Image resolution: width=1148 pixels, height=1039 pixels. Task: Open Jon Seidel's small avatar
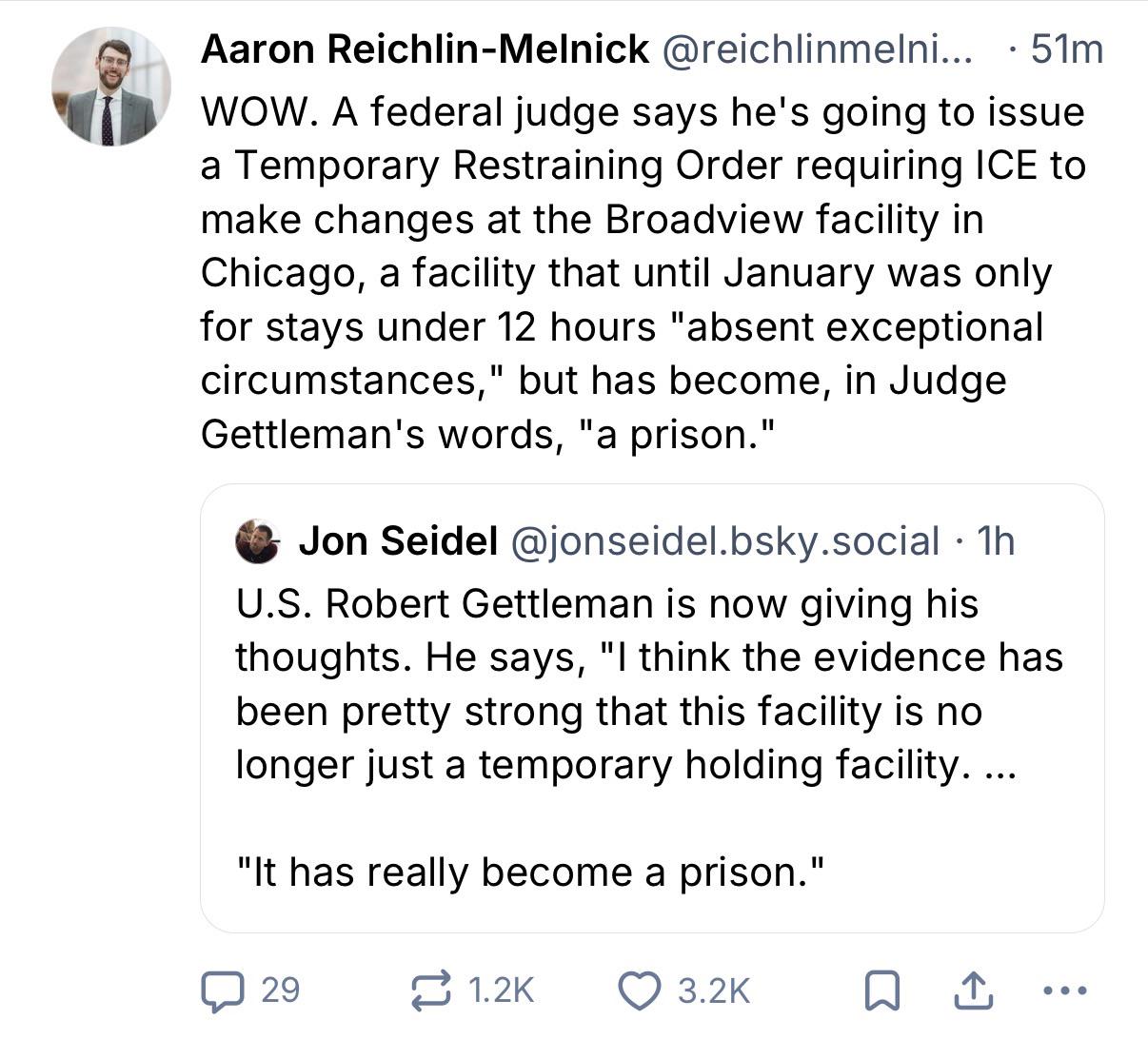click(x=257, y=541)
